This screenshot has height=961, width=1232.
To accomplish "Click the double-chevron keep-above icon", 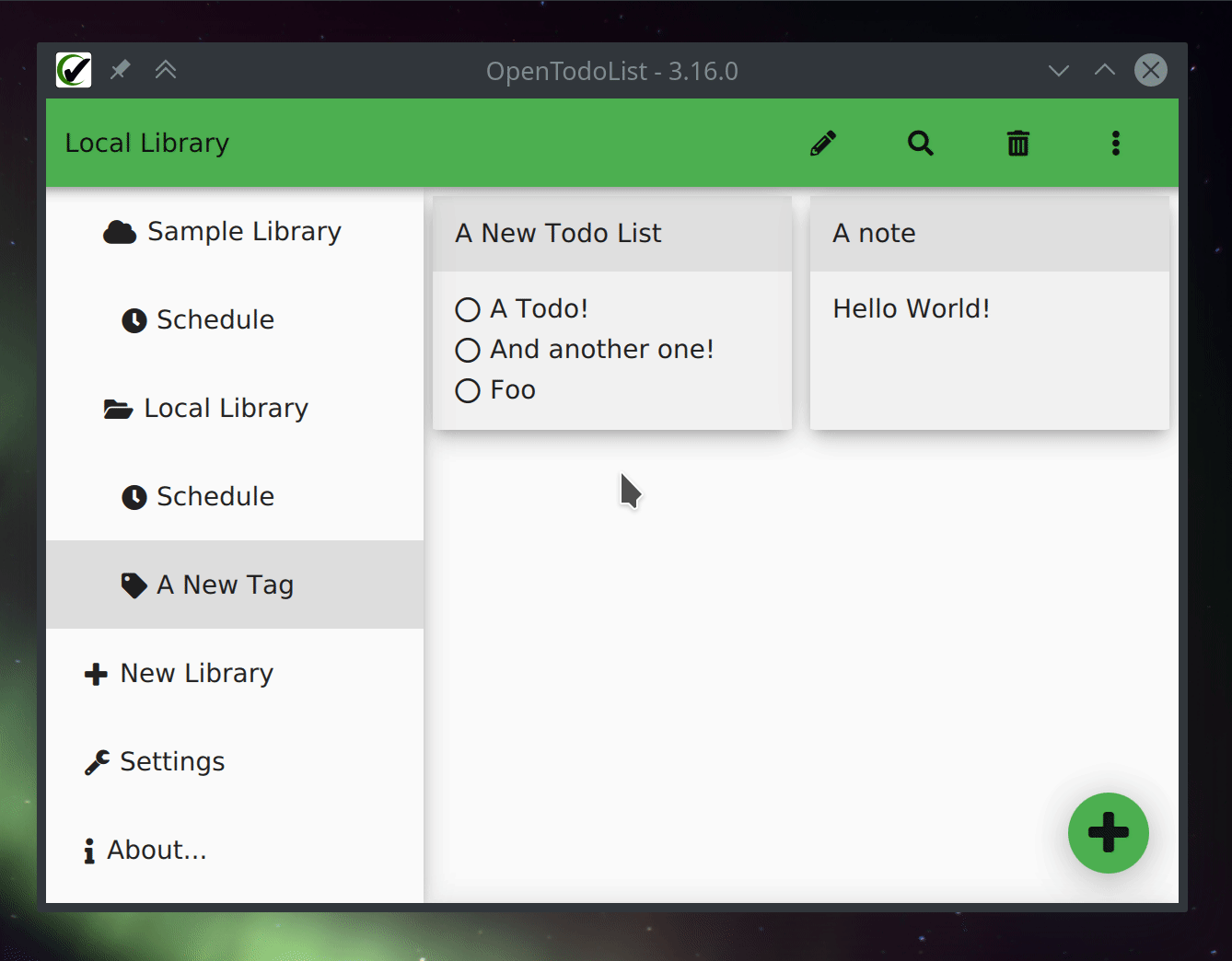I will [166, 70].
